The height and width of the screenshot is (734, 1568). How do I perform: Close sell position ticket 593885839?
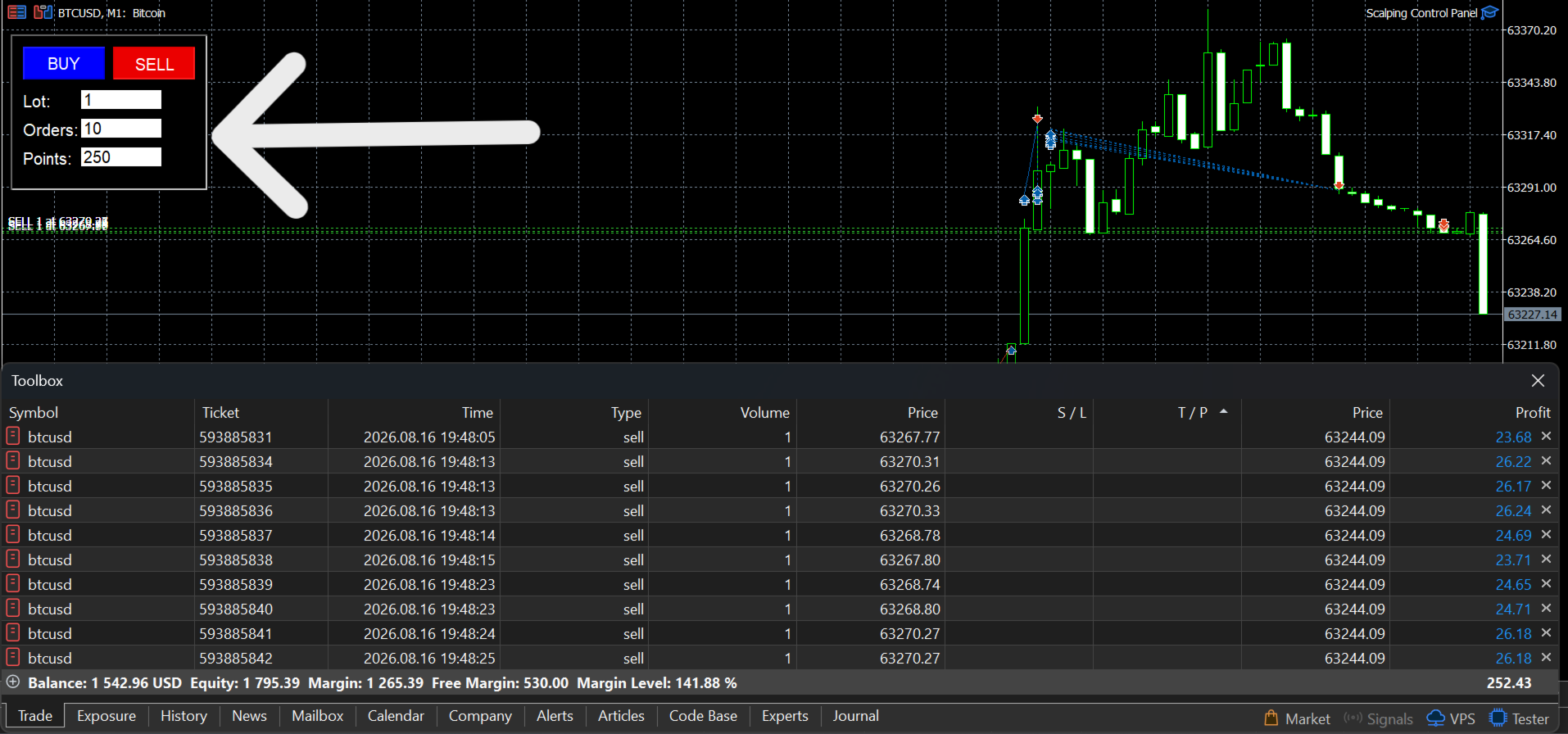[x=1546, y=584]
